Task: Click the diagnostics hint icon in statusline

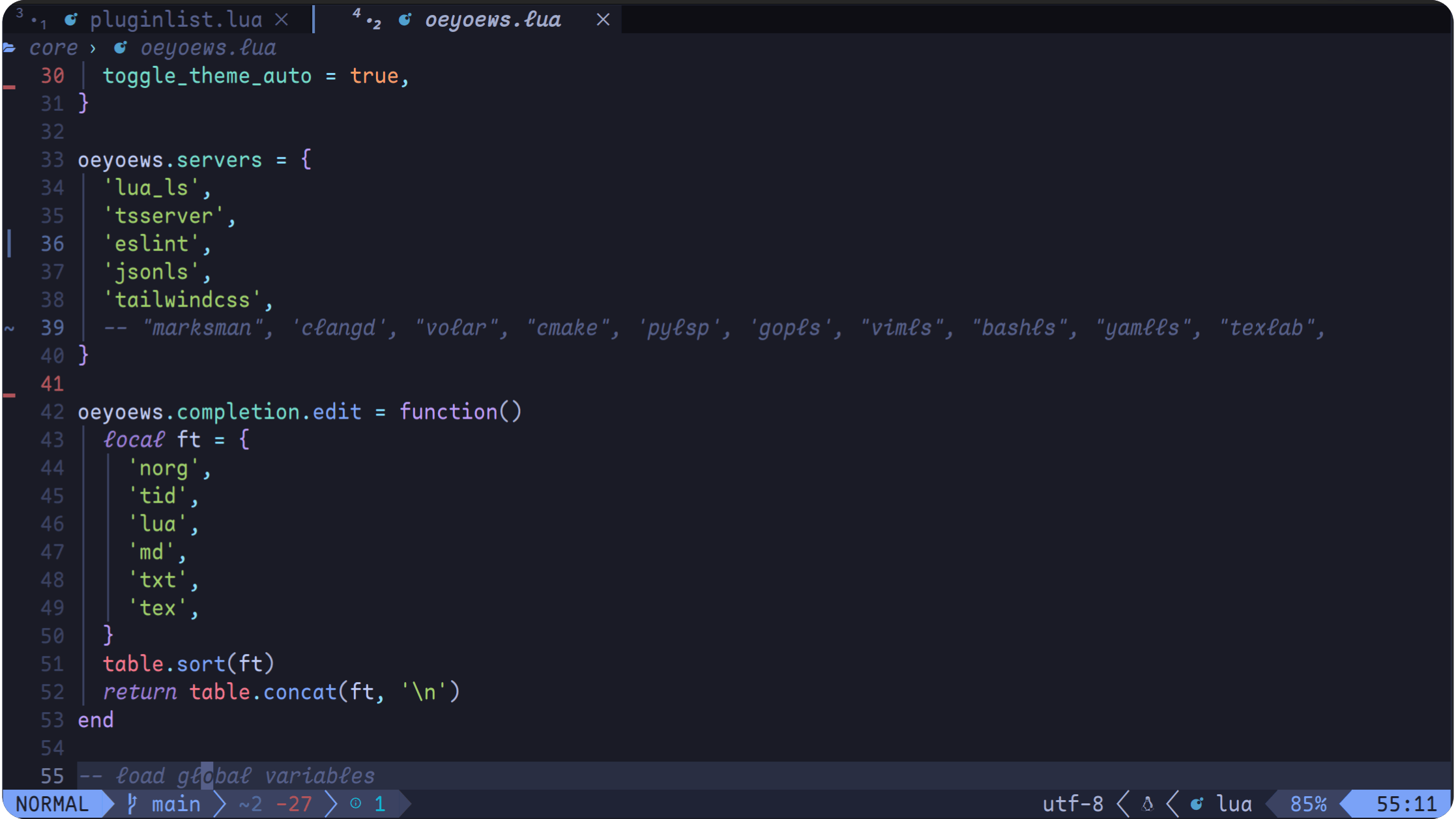Action: pos(356,804)
